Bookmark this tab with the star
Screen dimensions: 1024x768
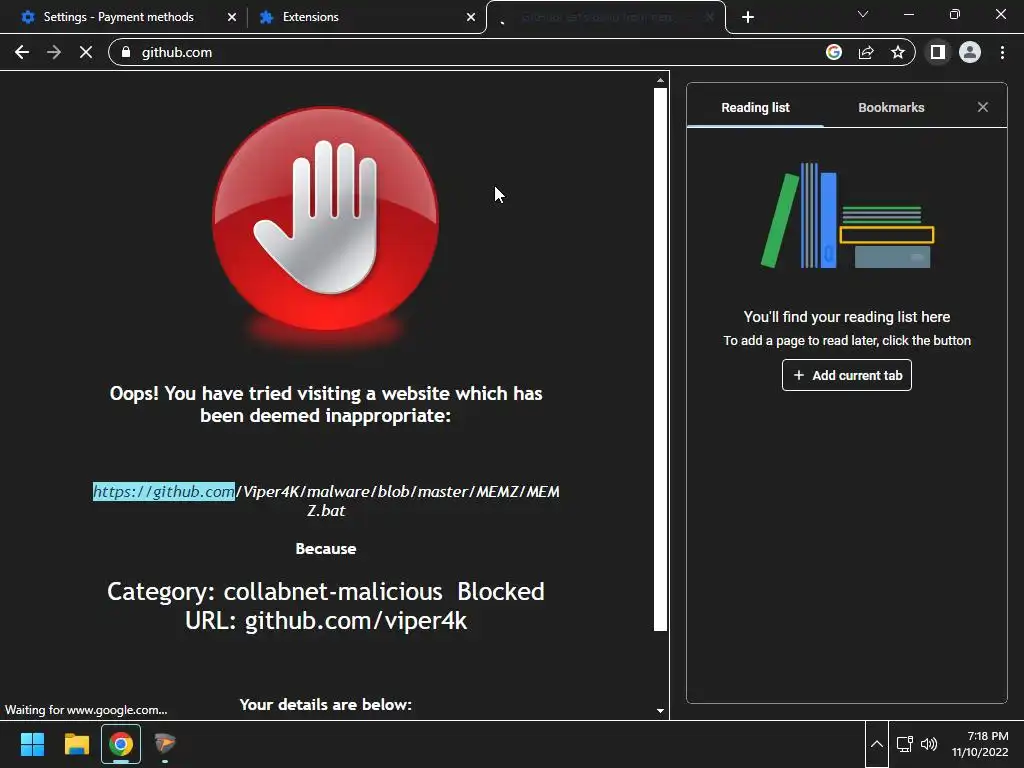click(x=898, y=52)
